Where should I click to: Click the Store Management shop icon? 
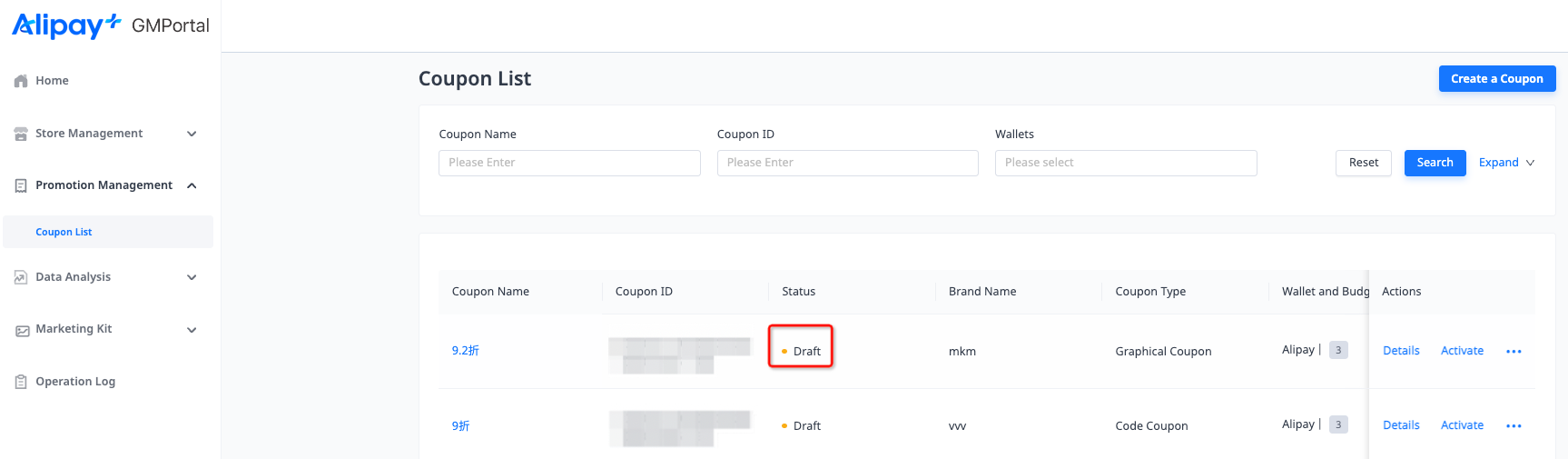coord(21,134)
